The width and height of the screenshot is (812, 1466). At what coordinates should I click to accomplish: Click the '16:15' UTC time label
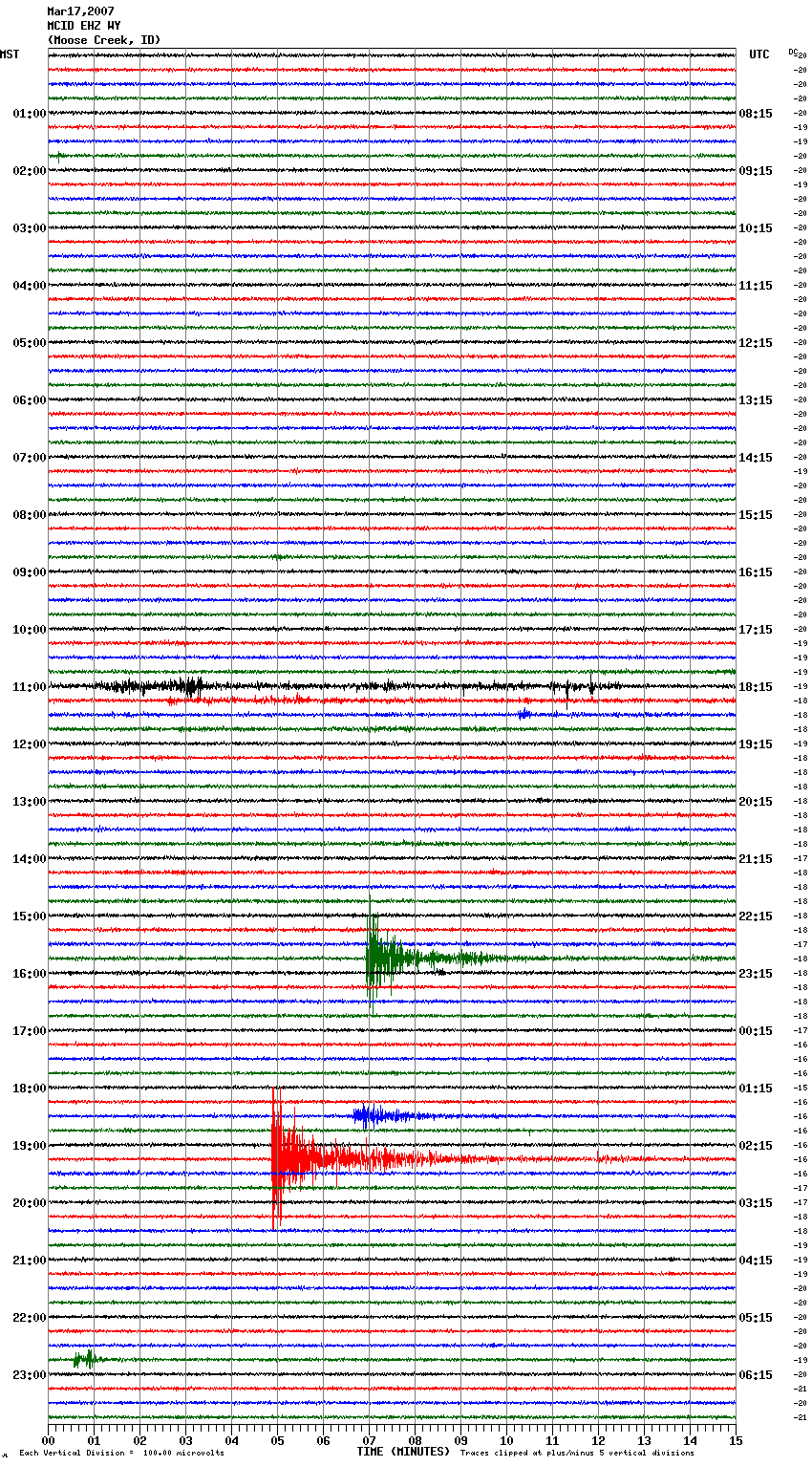tap(756, 572)
